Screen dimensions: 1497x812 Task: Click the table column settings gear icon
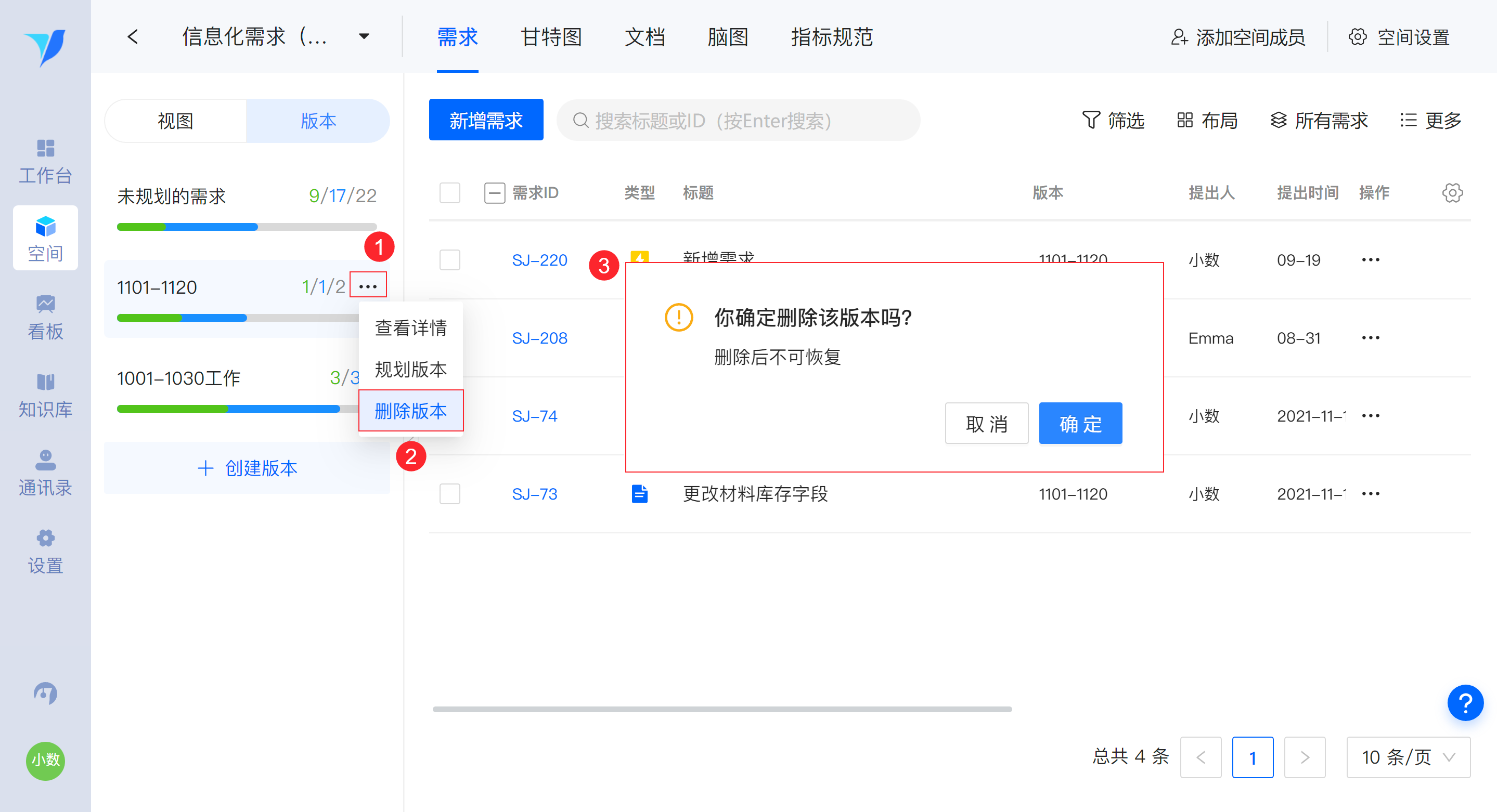point(1452,193)
